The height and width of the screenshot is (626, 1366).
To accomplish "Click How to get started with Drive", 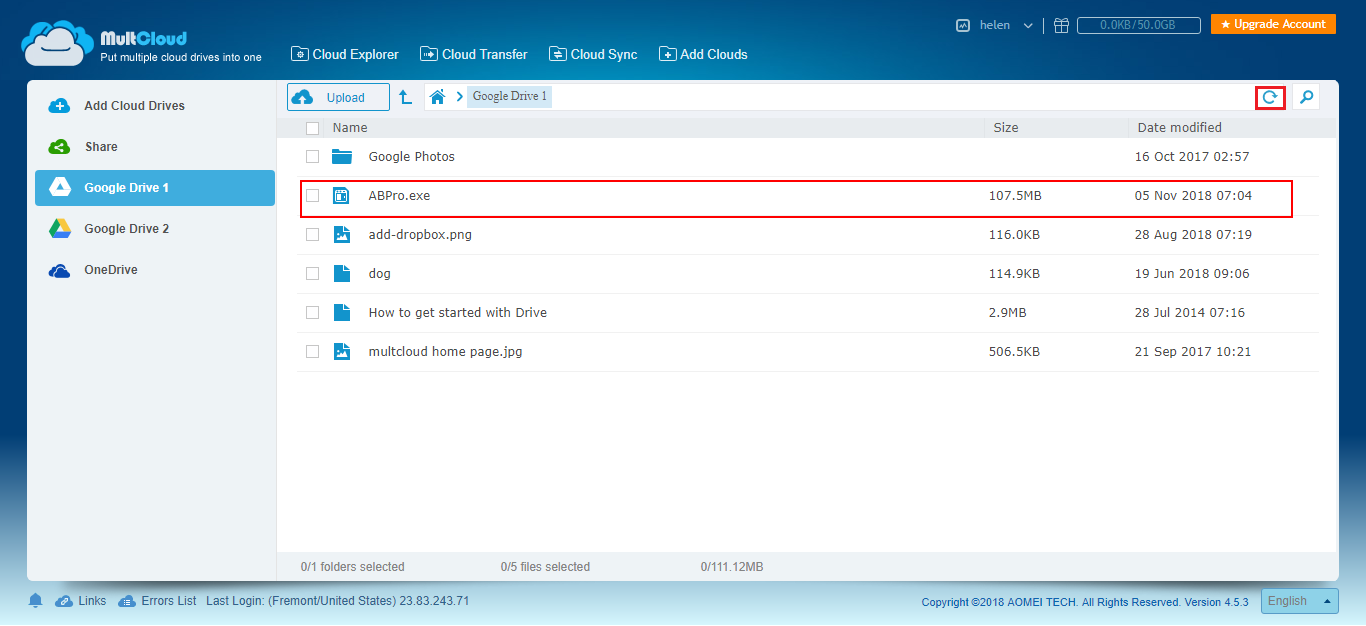I will click(458, 313).
